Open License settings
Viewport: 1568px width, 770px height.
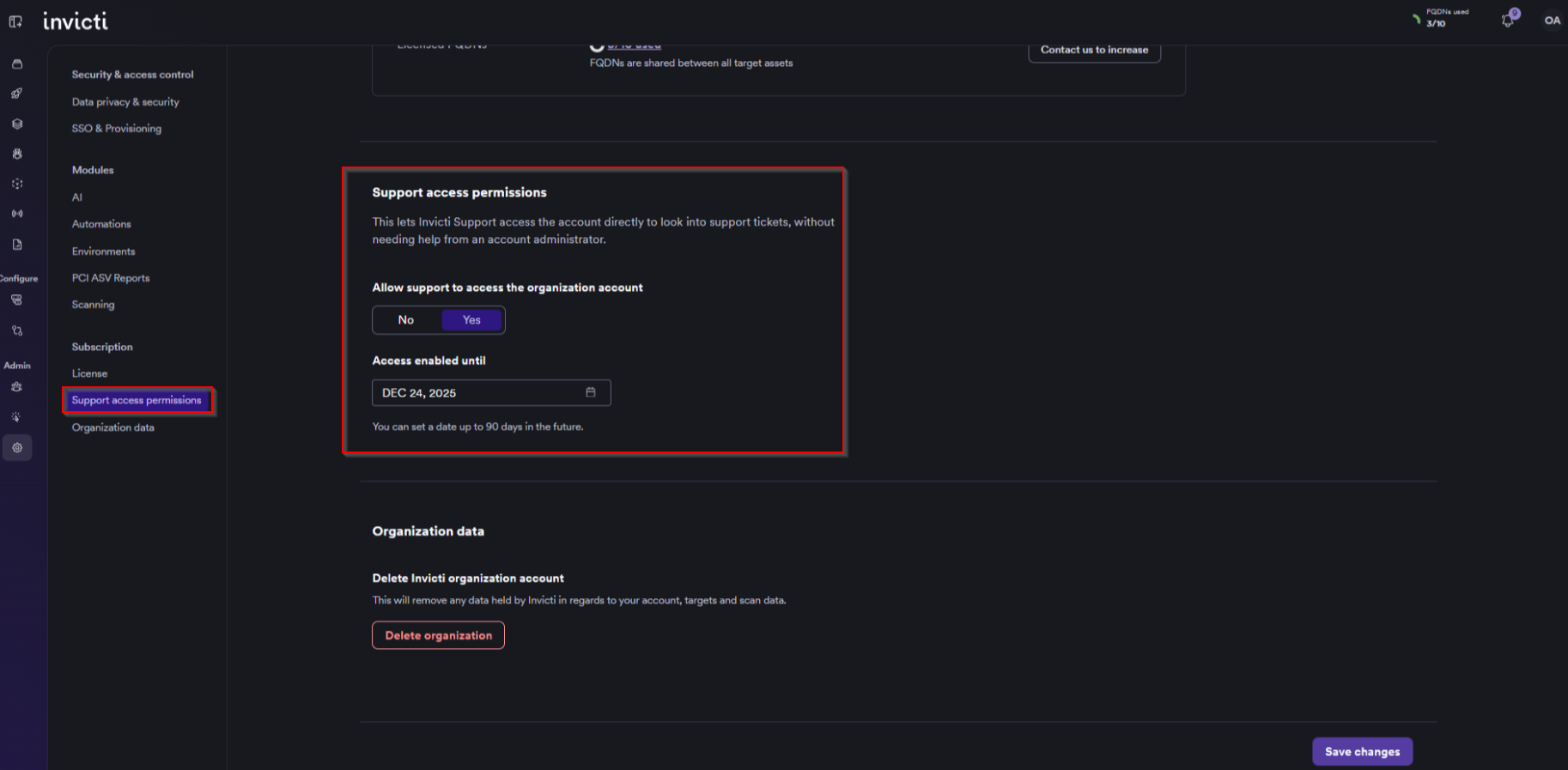click(89, 373)
